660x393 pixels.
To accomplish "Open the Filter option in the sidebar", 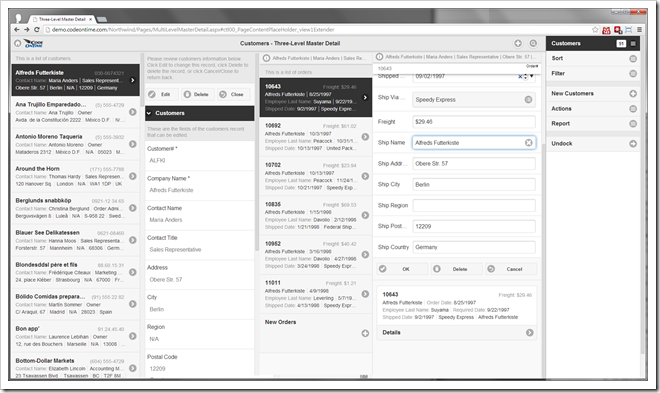I will coord(593,73).
